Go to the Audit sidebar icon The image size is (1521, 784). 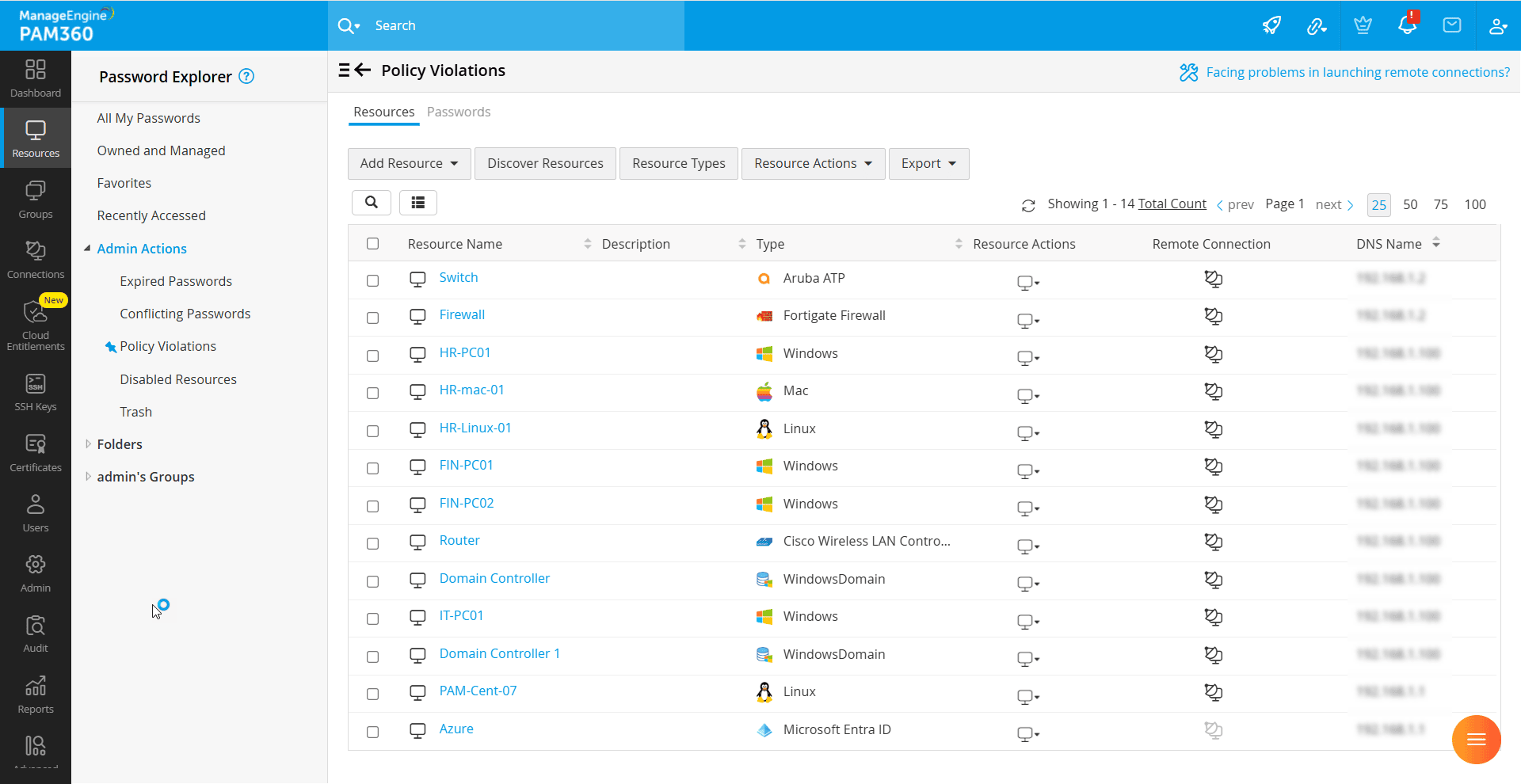(x=36, y=634)
